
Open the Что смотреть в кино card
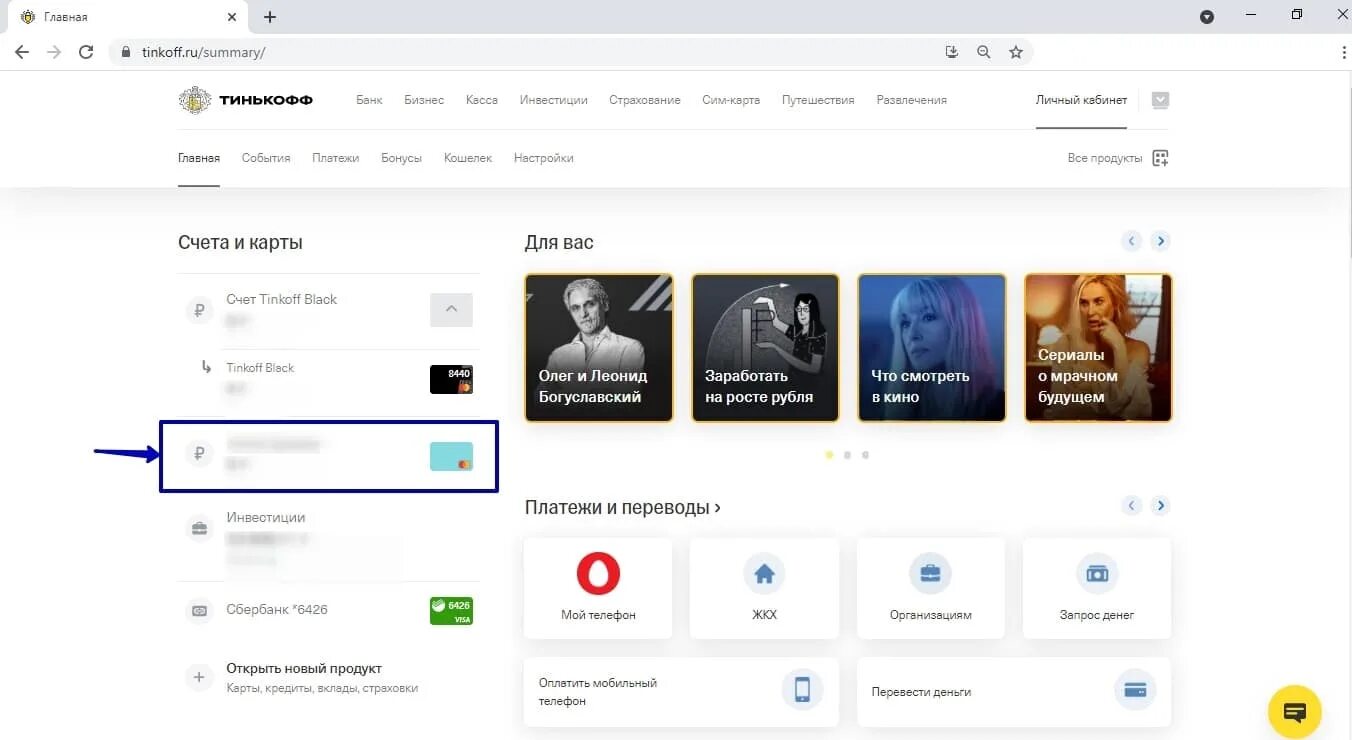931,348
